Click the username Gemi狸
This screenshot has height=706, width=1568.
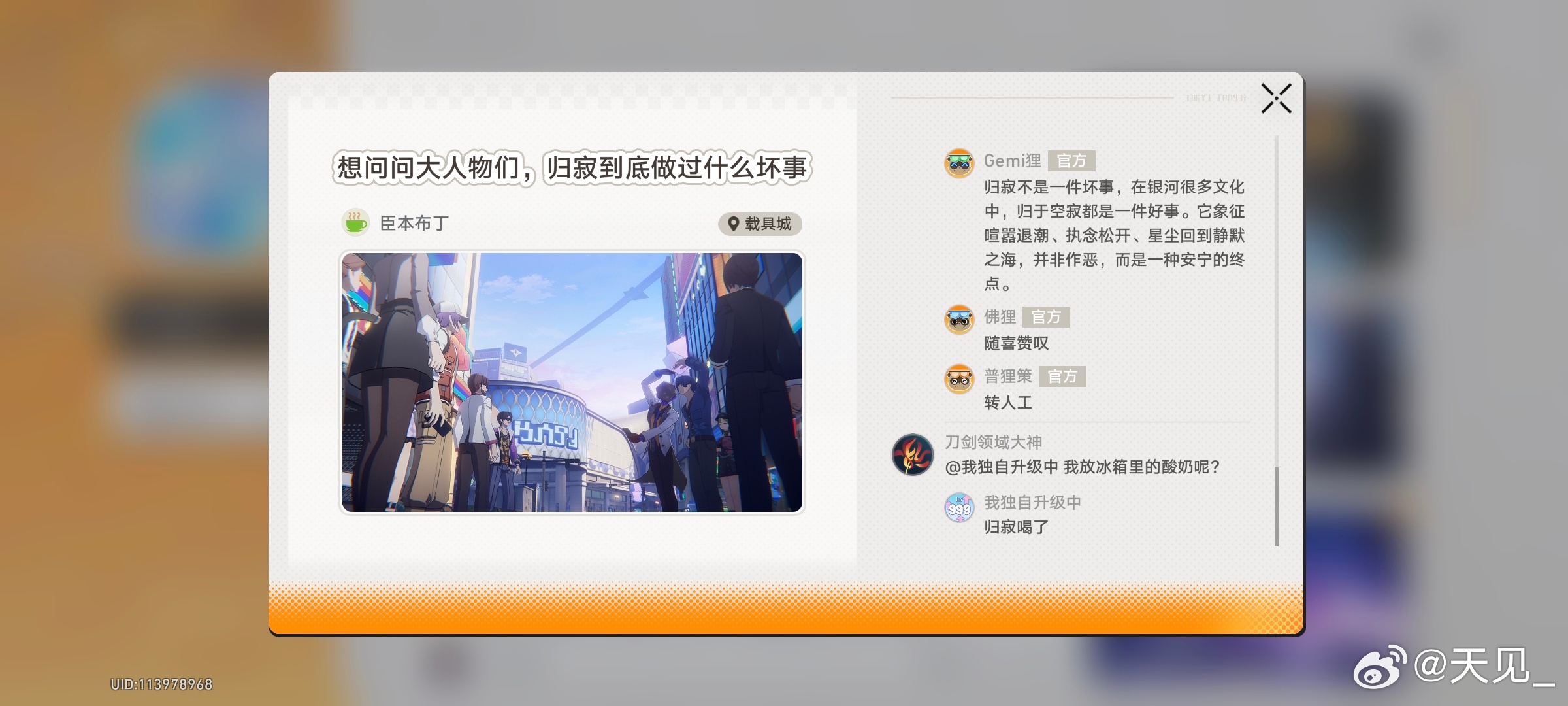point(1012,161)
